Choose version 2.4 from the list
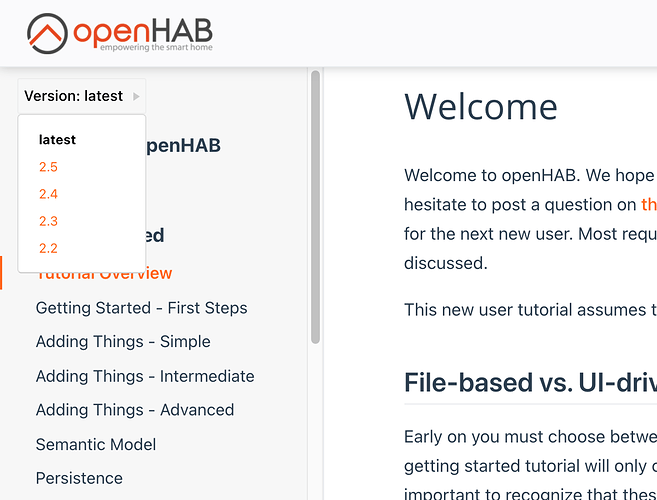Viewport: 657px width, 500px height. pos(48,194)
